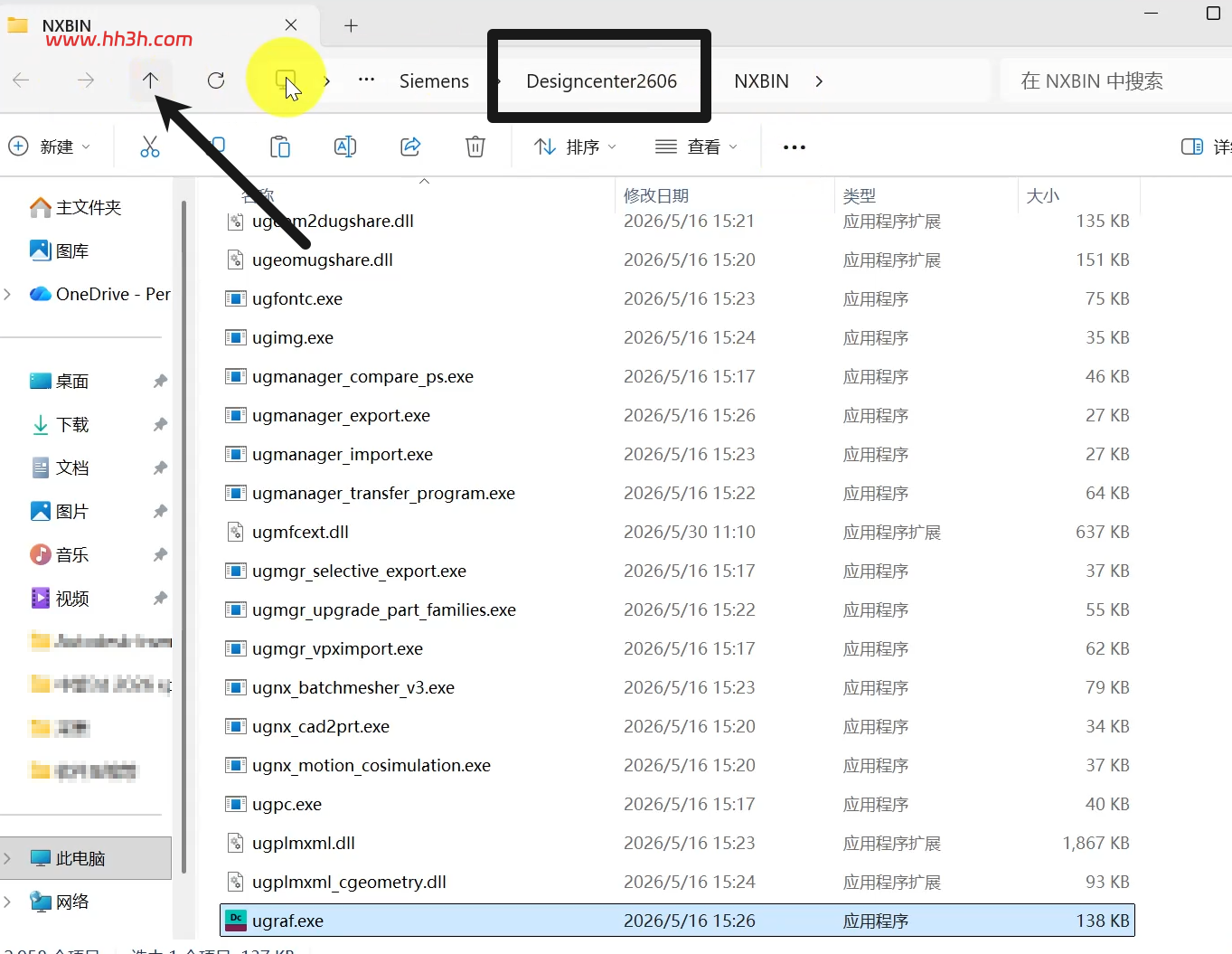Screen dimensions: 1232x954
Task: Toggle the details pane button
Action: (x=1206, y=146)
